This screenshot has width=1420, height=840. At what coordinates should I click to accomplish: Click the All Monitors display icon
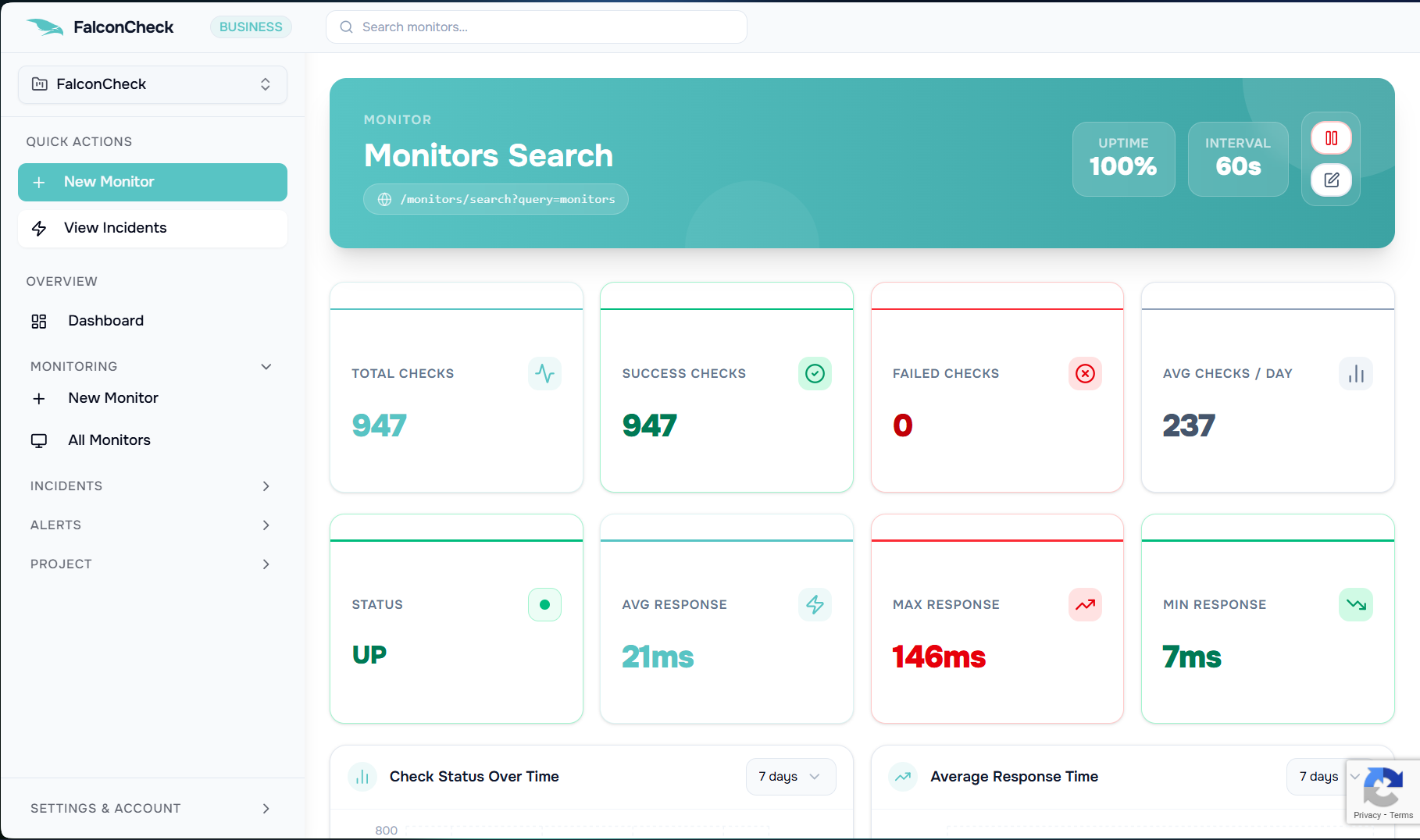pyautogui.click(x=39, y=440)
